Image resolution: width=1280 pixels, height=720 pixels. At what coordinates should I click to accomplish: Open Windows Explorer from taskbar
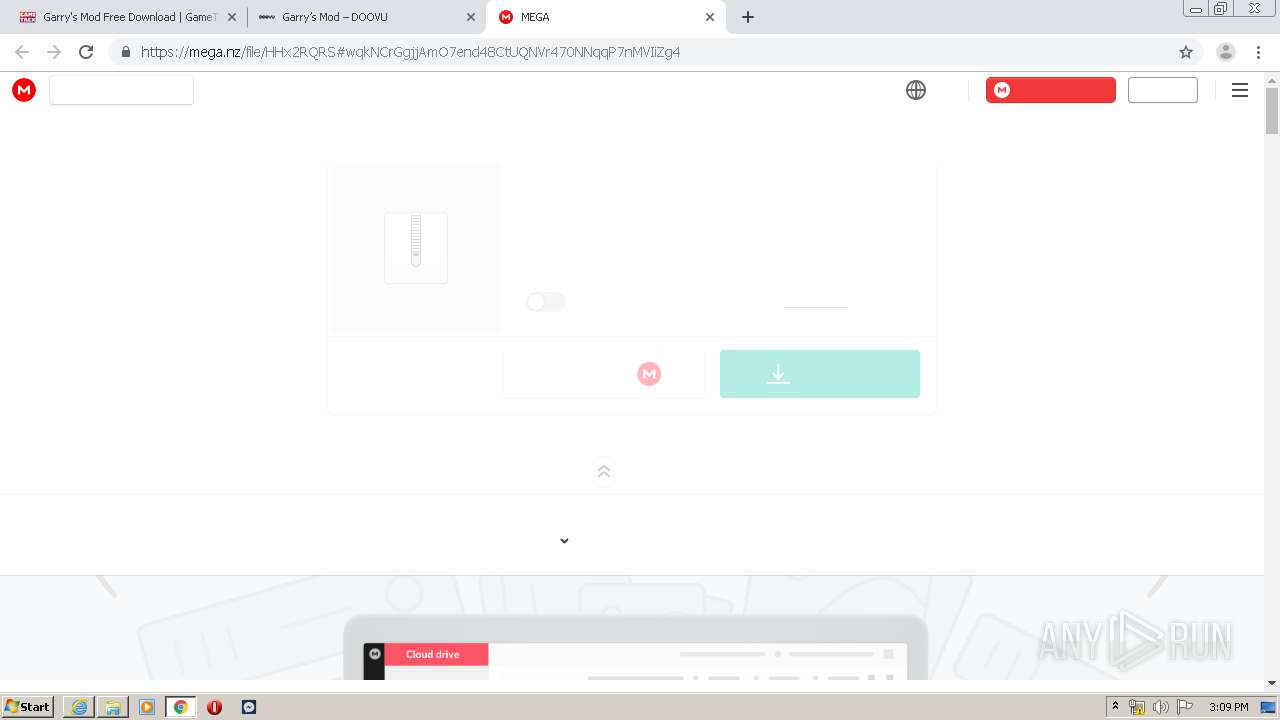(x=113, y=707)
